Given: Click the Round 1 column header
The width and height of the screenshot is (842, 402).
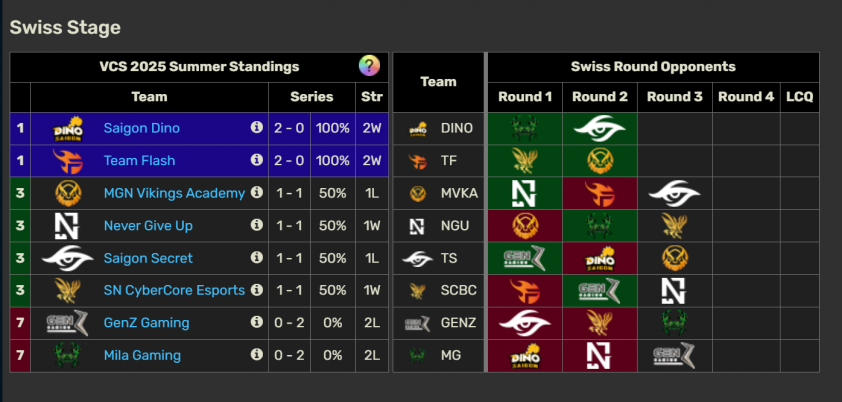Looking at the screenshot, I should point(525,97).
